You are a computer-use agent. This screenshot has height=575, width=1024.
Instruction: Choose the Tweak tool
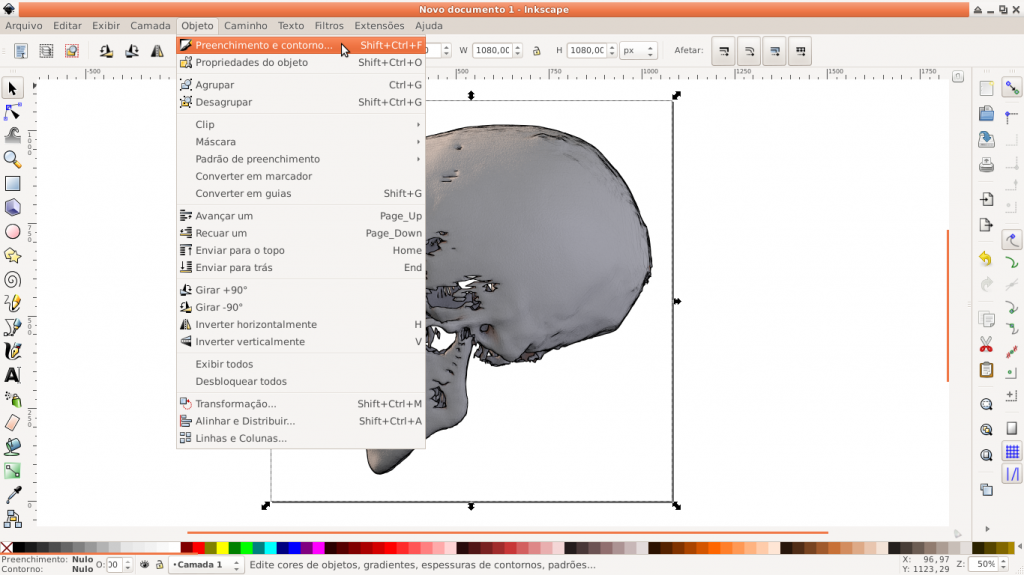(x=12, y=135)
